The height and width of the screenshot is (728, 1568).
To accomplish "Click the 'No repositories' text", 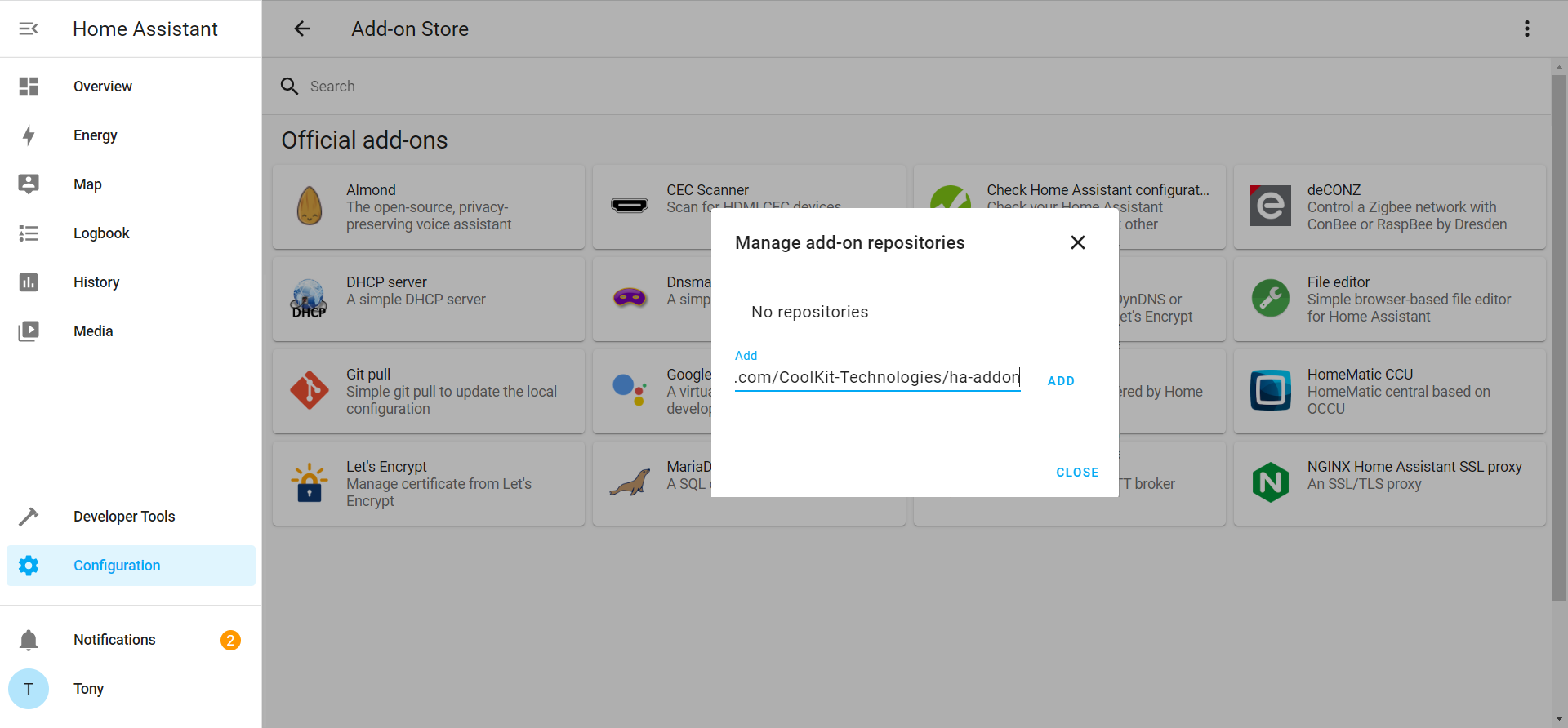I will click(809, 312).
